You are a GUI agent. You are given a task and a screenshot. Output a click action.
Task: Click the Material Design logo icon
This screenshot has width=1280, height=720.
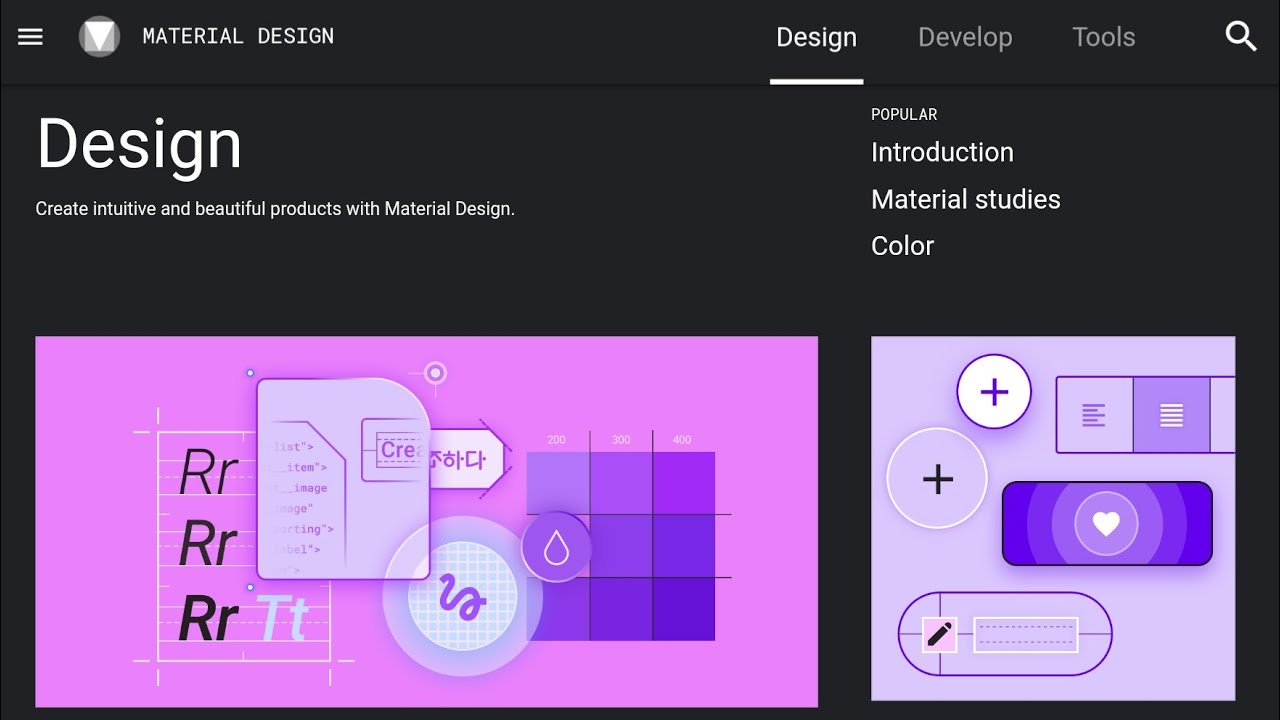click(99, 37)
